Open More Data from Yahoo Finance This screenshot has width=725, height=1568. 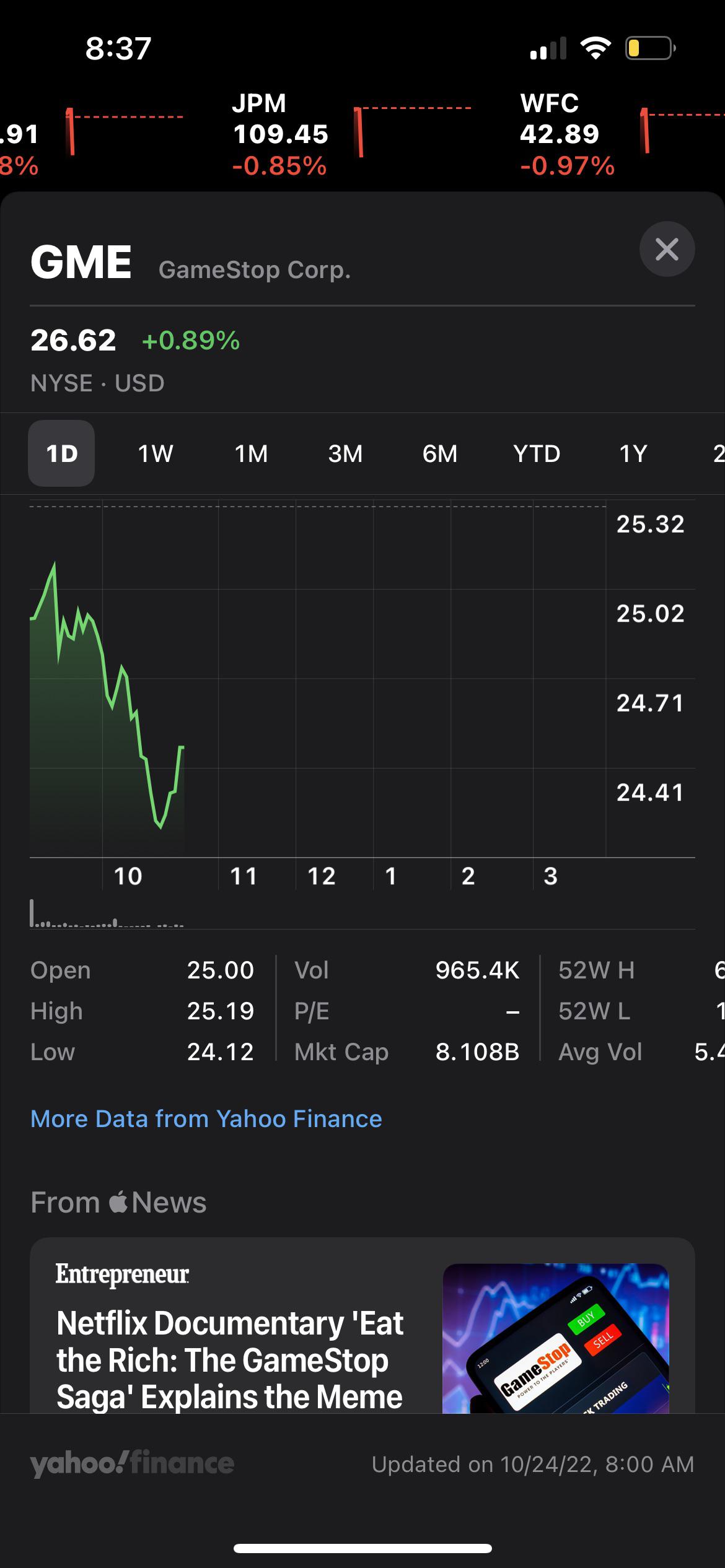(x=206, y=1119)
